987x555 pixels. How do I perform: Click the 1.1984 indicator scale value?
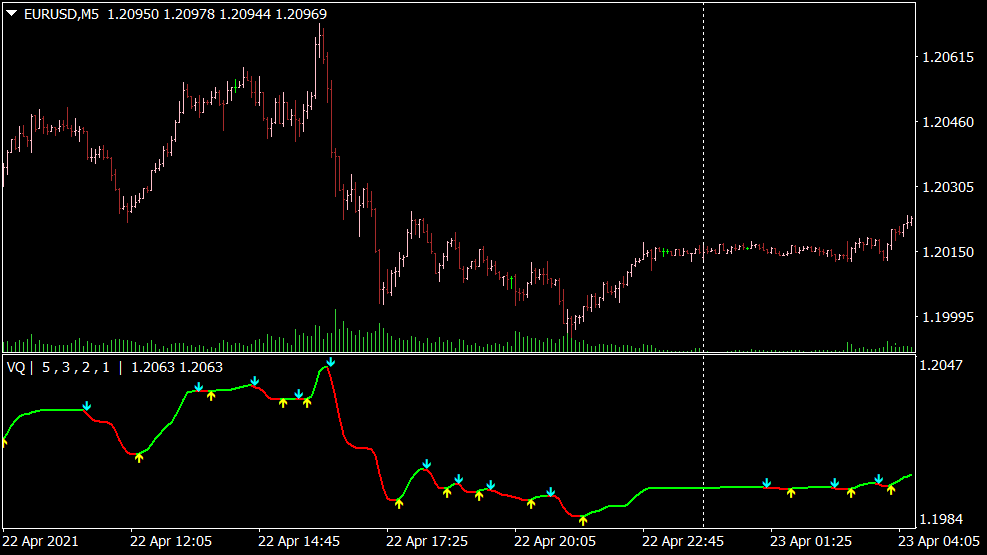(941, 519)
